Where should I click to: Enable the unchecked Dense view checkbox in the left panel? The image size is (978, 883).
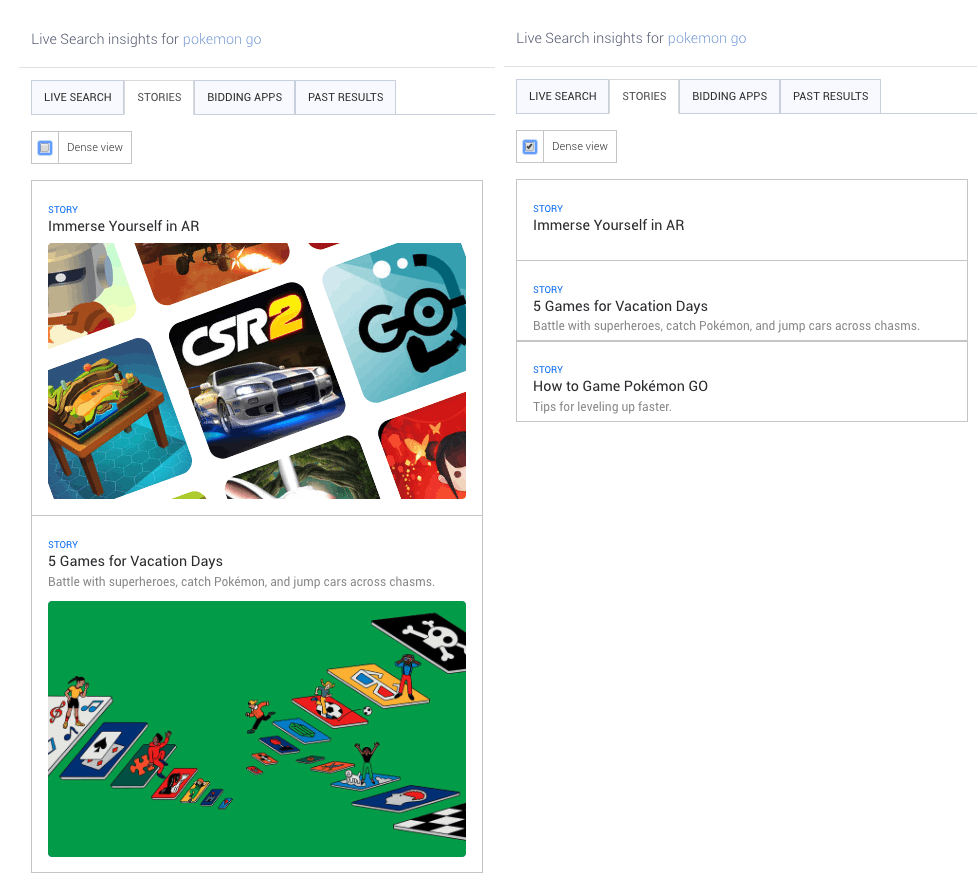click(45, 148)
